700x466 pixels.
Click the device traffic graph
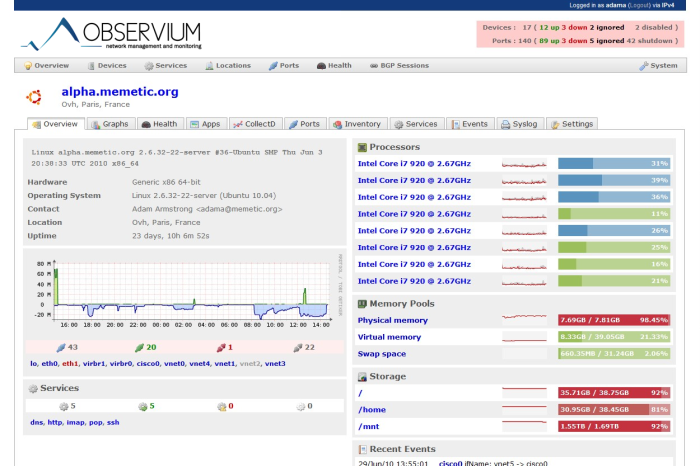(x=186, y=292)
